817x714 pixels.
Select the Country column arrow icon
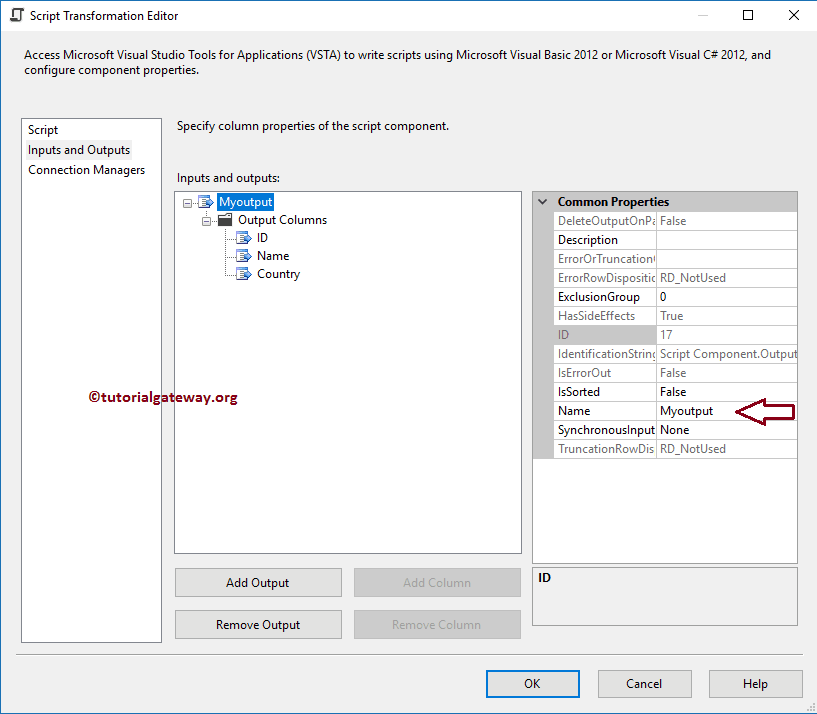[243, 274]
